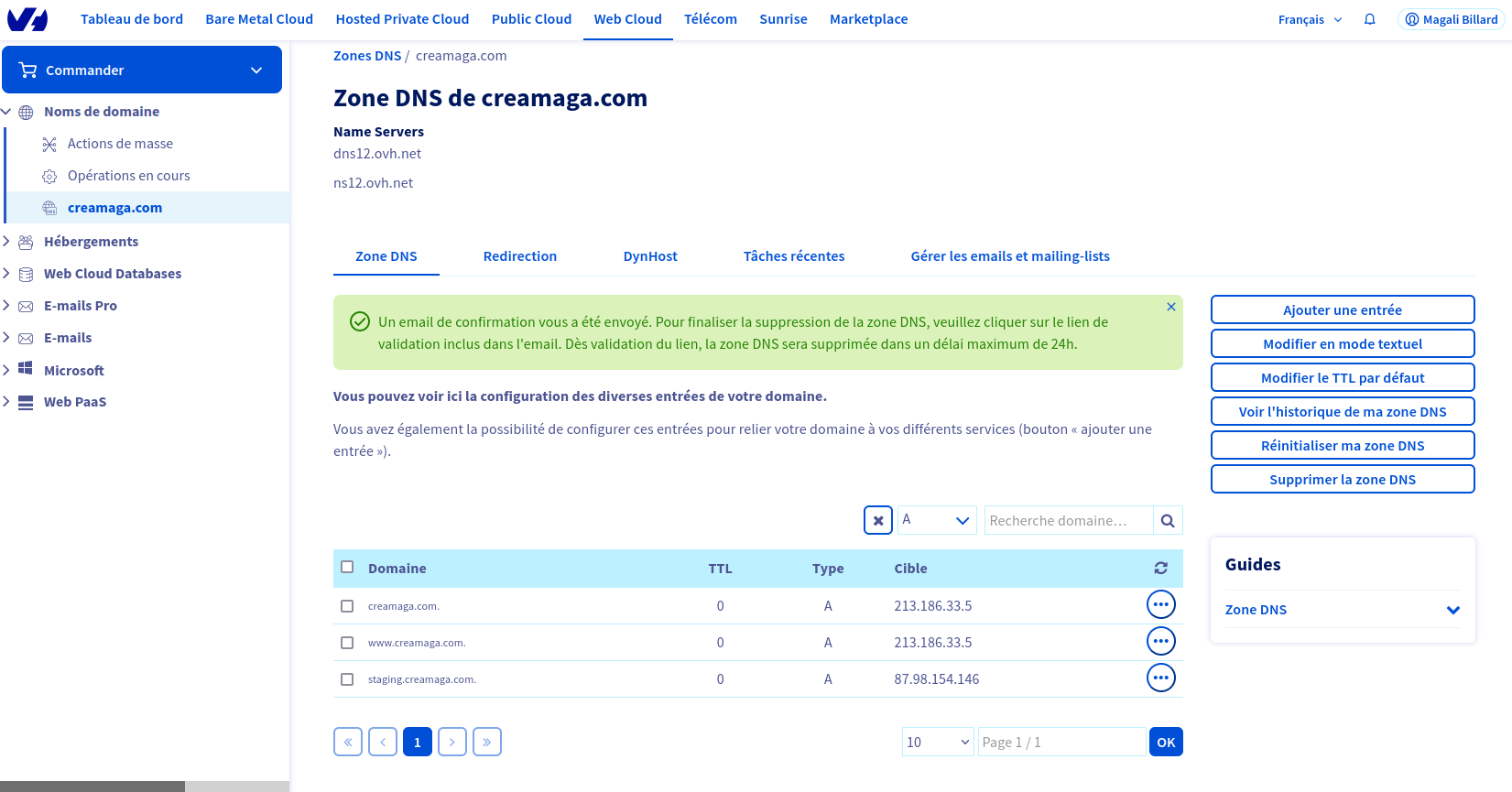Viewport: 1512px width, 792px height.
Task: Switch to the Redirection tab
Action: (x=519, y=256)
